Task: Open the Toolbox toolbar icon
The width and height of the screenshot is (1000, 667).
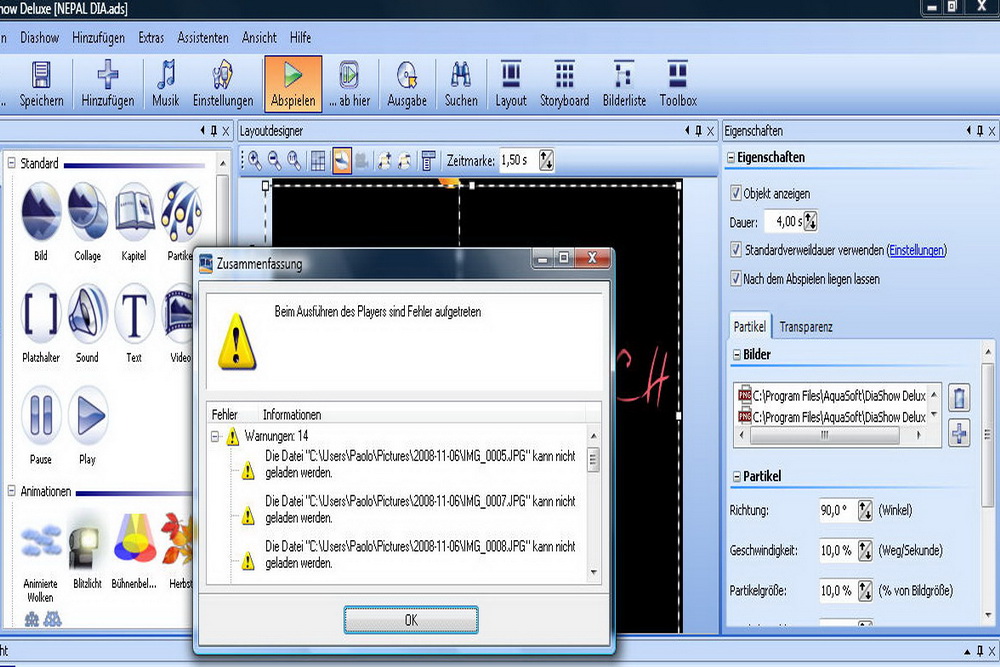Action: click(x=678, y=76)
